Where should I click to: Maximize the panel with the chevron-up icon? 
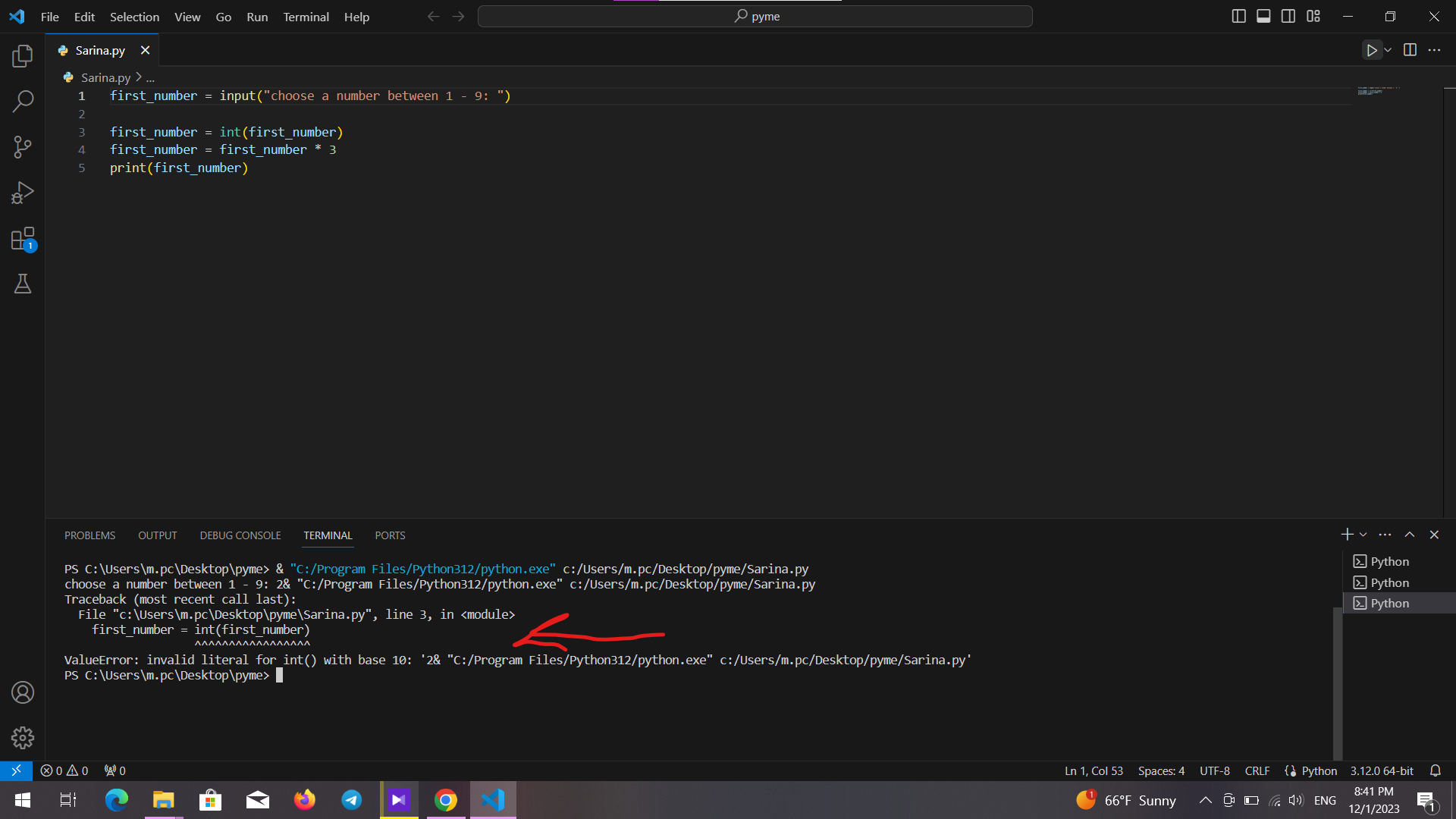[1410, 535]
